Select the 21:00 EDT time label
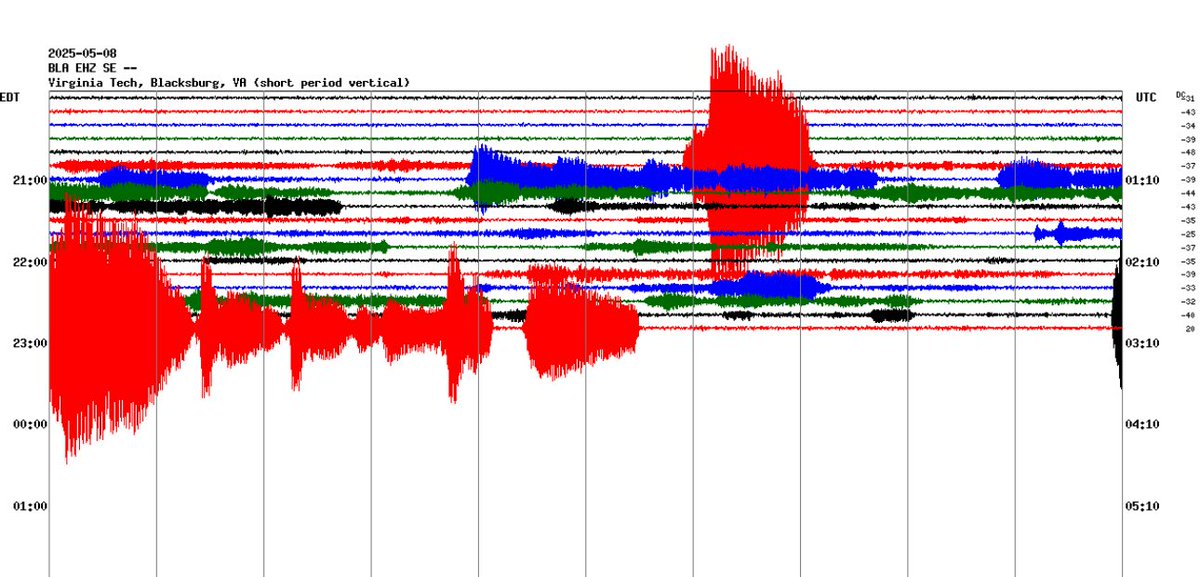The image size is (1200, 577). [x=30, y=180]
